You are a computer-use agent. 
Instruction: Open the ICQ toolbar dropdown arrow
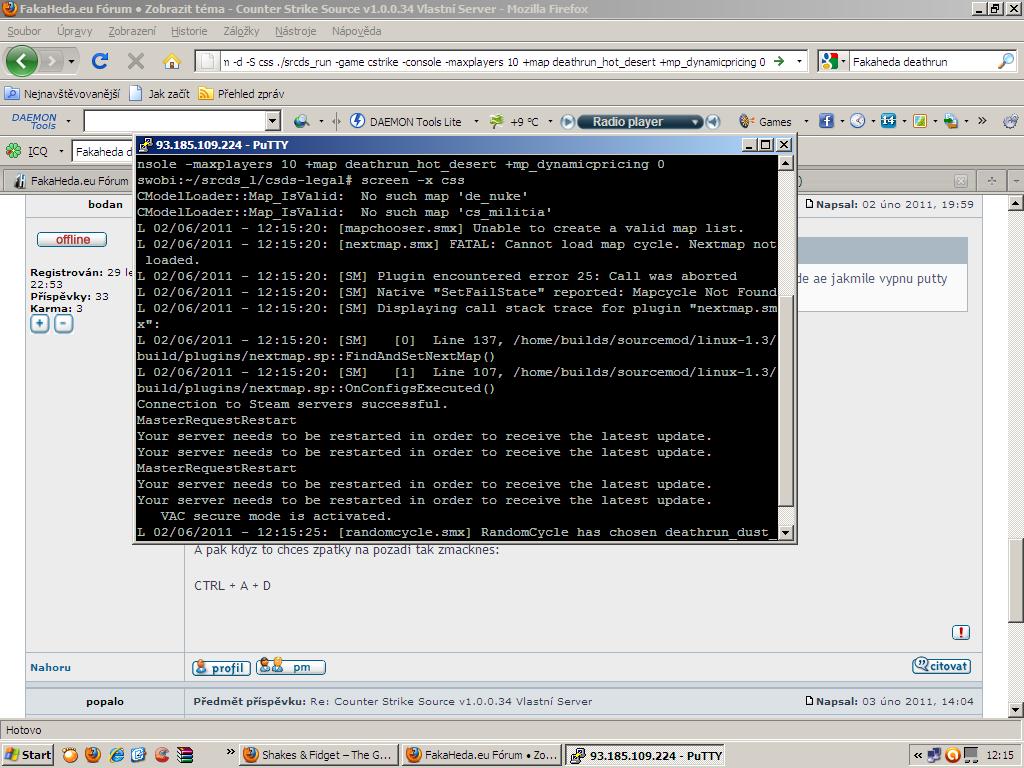tap(61, 152)
